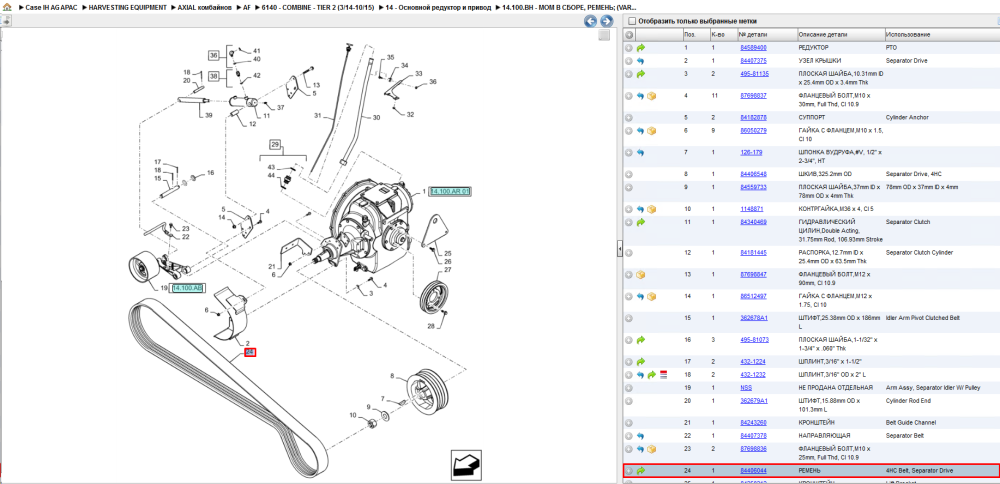The width and height of the screenshot is (1000, 484).
Task: Open the NSS part link
Action: click(x=746, y=388)
